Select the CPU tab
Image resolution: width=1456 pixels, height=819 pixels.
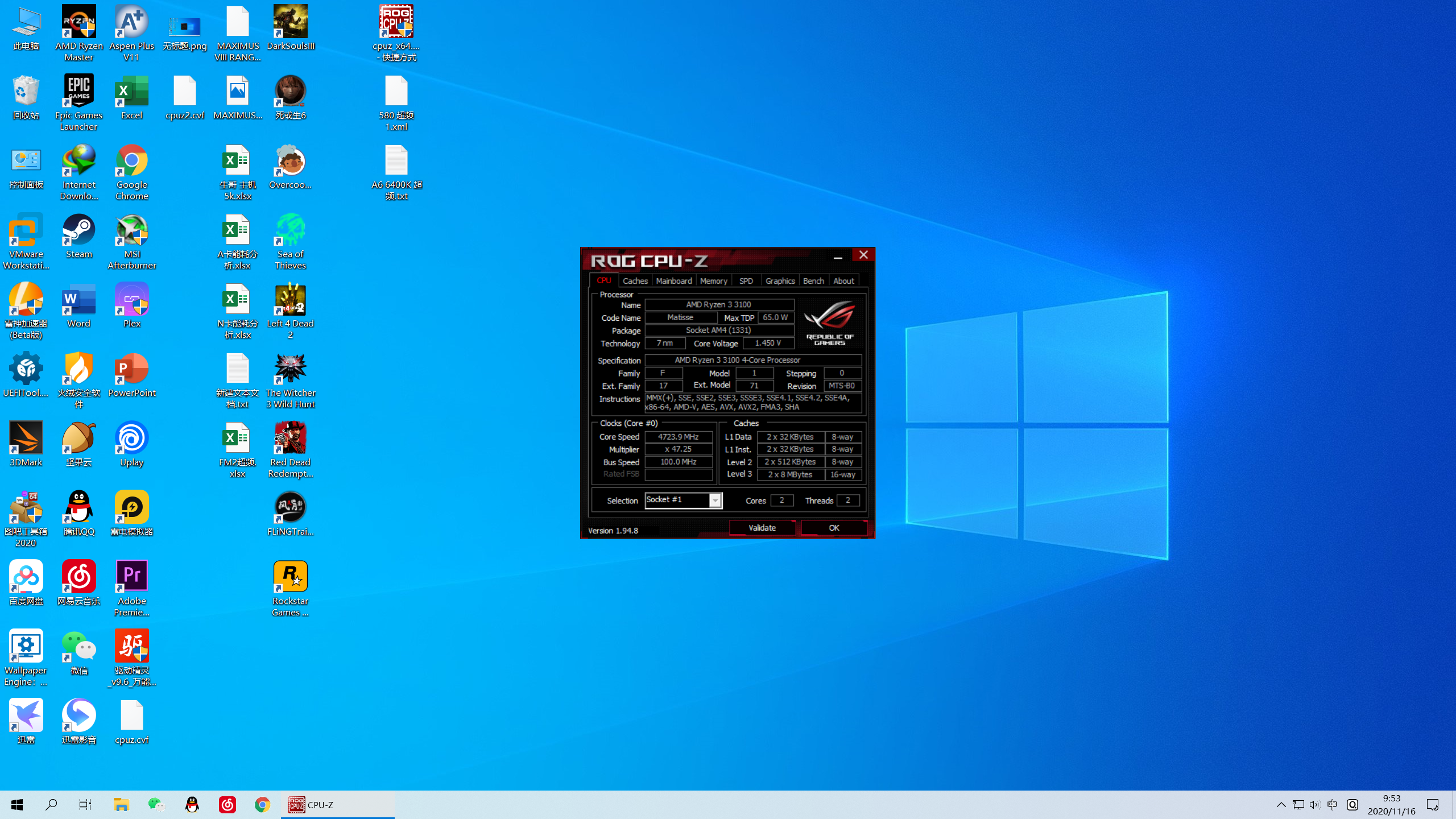[604, 280]
